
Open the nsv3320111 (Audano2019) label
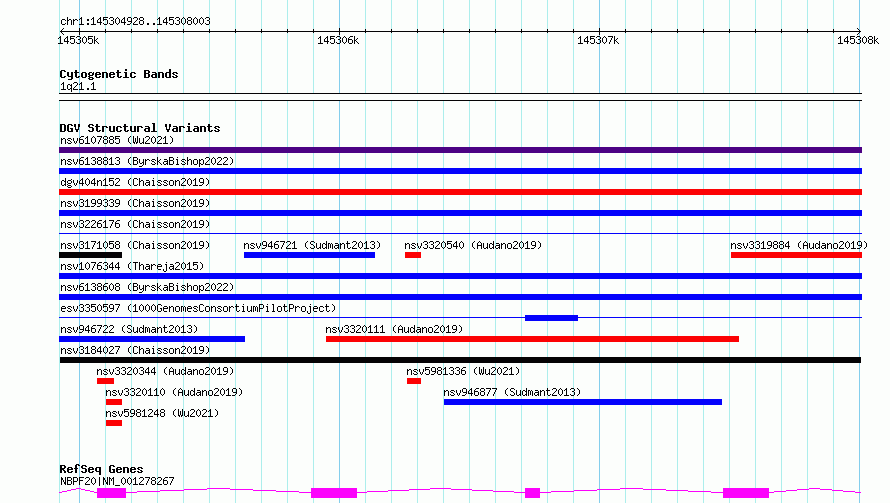pyautogui.click(x=394, y=329)
